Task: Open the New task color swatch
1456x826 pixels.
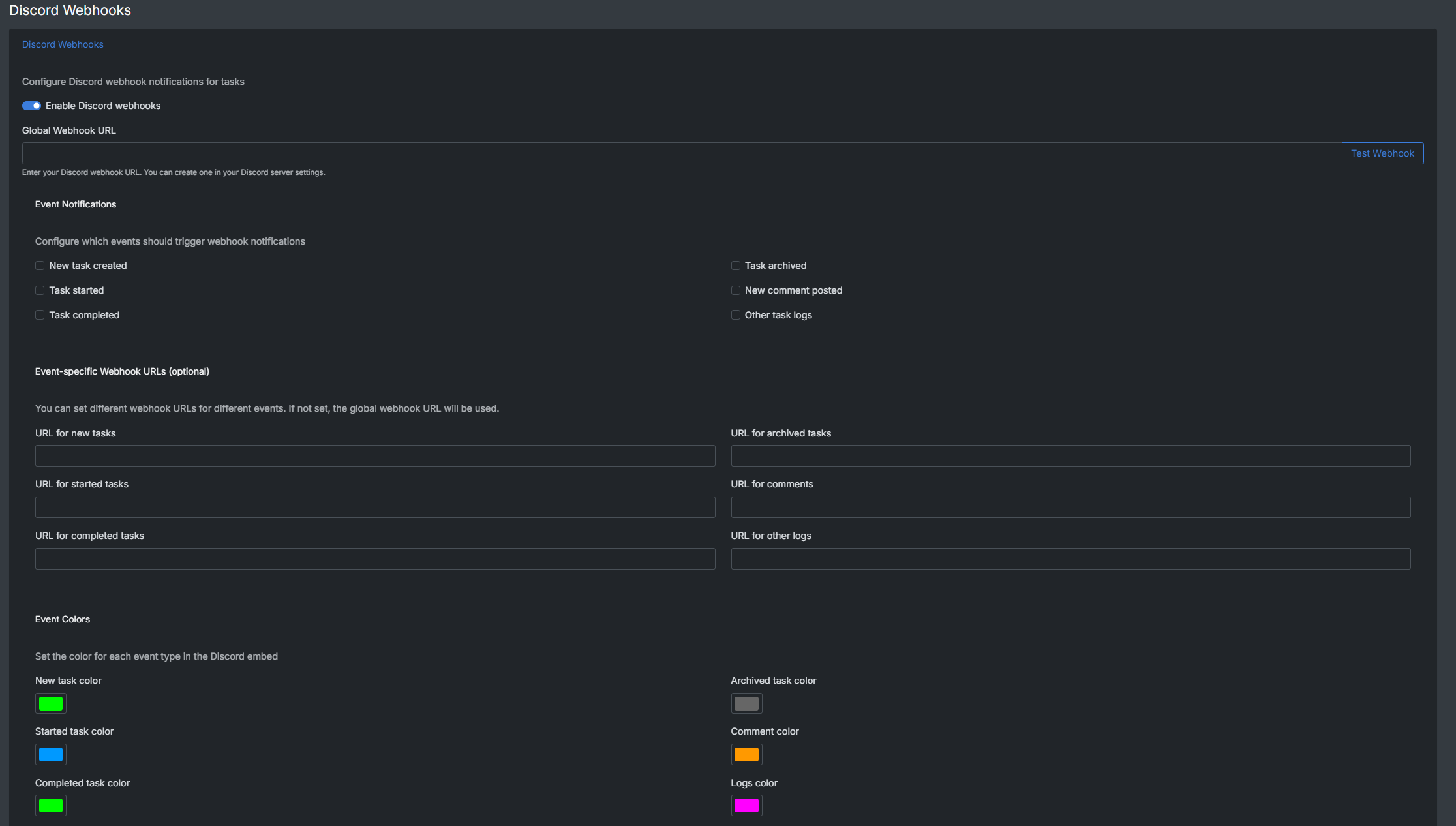Action: tap(51, 703)
